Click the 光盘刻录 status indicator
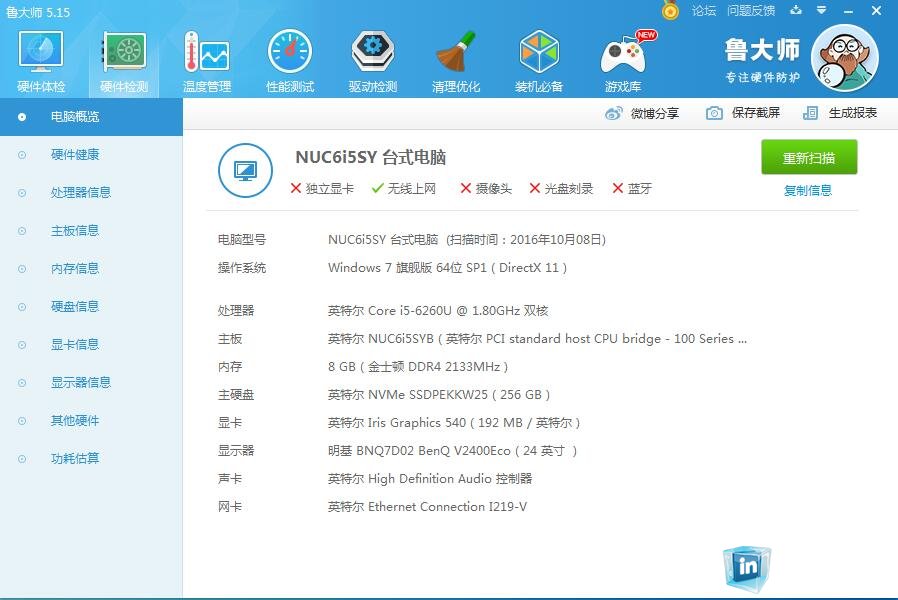 coord(561,188)
